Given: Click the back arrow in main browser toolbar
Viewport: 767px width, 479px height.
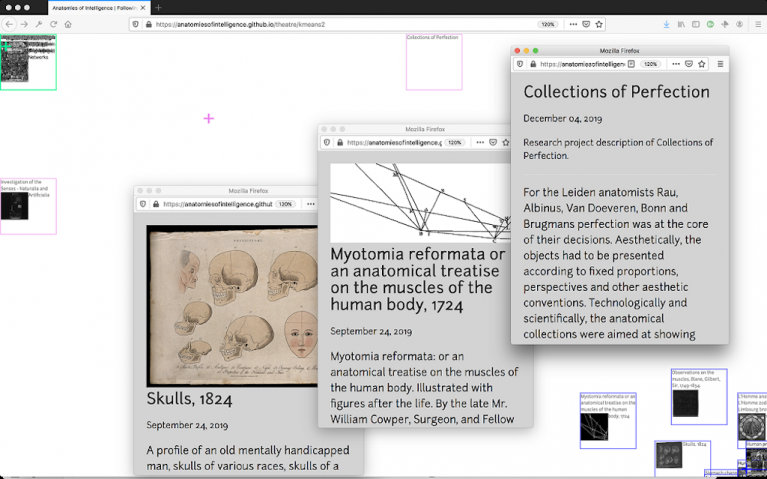Looking at the screenshot, I should pos(9,24).
